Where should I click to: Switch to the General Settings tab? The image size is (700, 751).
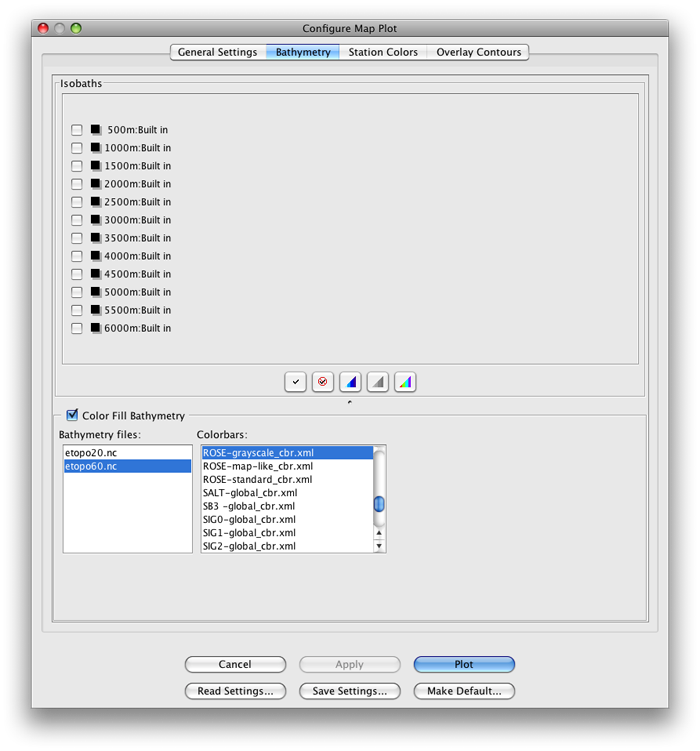point(218,52)
